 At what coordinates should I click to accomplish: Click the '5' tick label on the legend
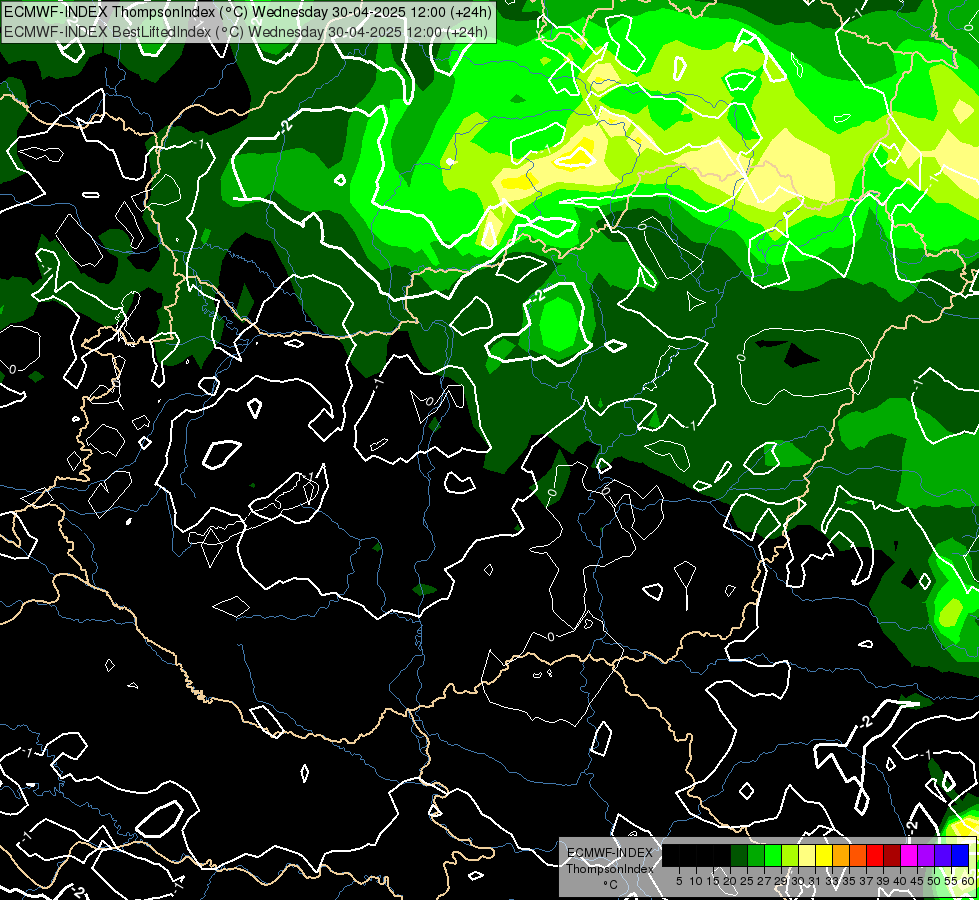coord(679,881)
